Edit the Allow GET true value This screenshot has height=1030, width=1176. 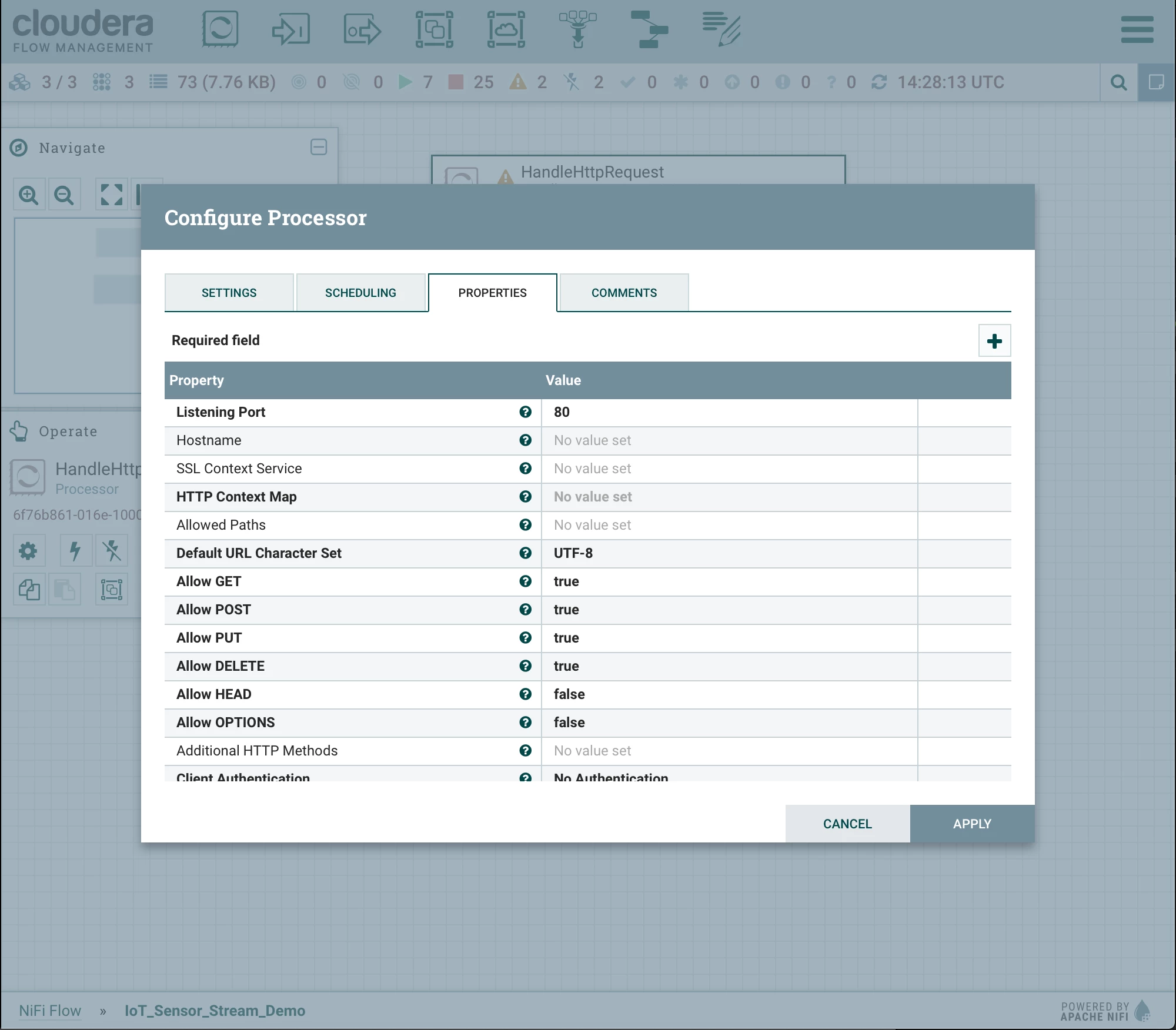(729, 581)
